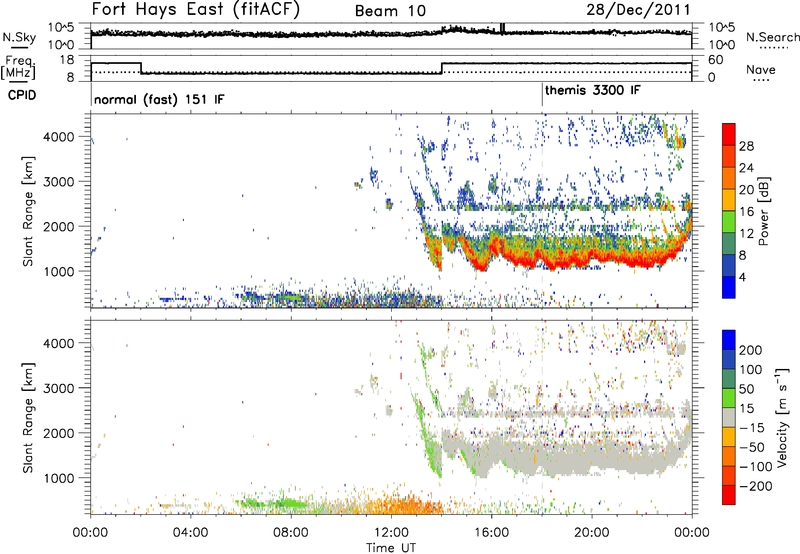Click the '1000' tick on the velocity panel
The height and width of the screenshot is (554, 800).
tap(58, 478)
